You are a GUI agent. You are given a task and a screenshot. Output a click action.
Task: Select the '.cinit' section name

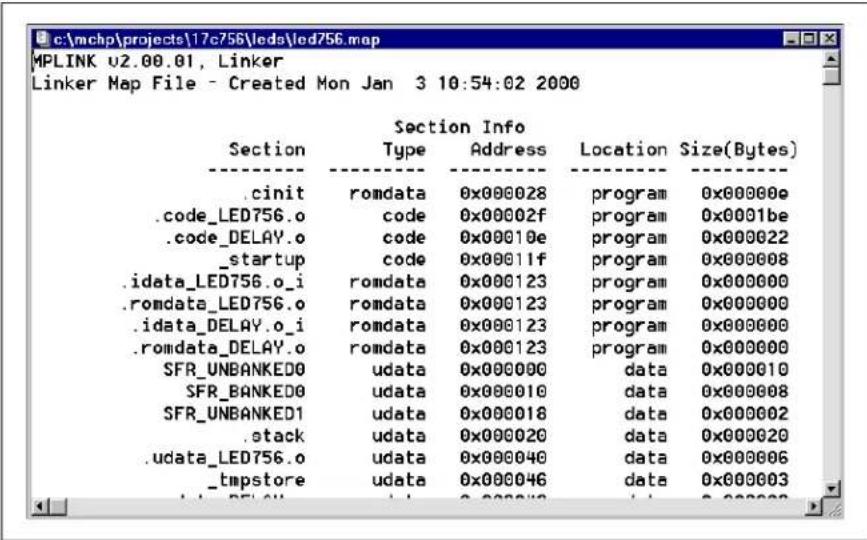point(273,193)
